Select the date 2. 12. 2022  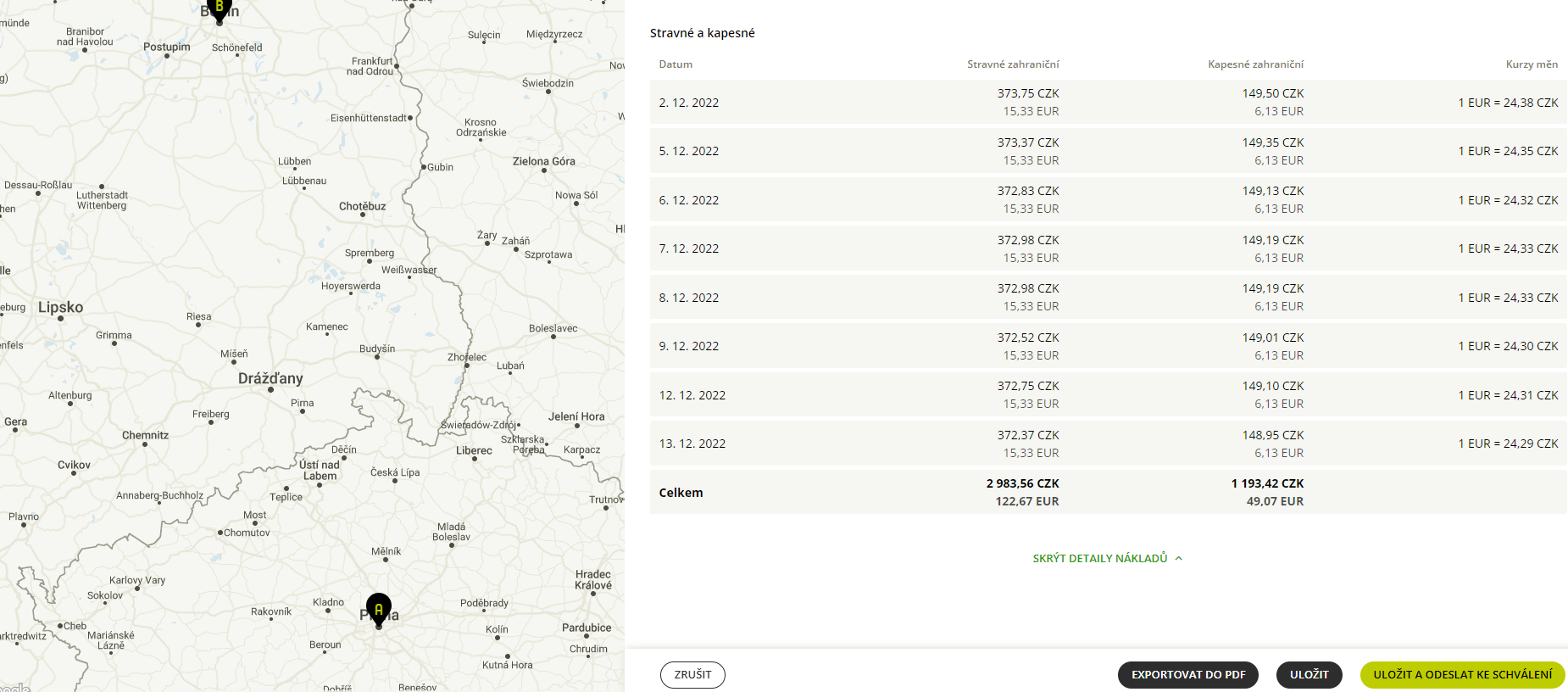(x=689, y=103)
